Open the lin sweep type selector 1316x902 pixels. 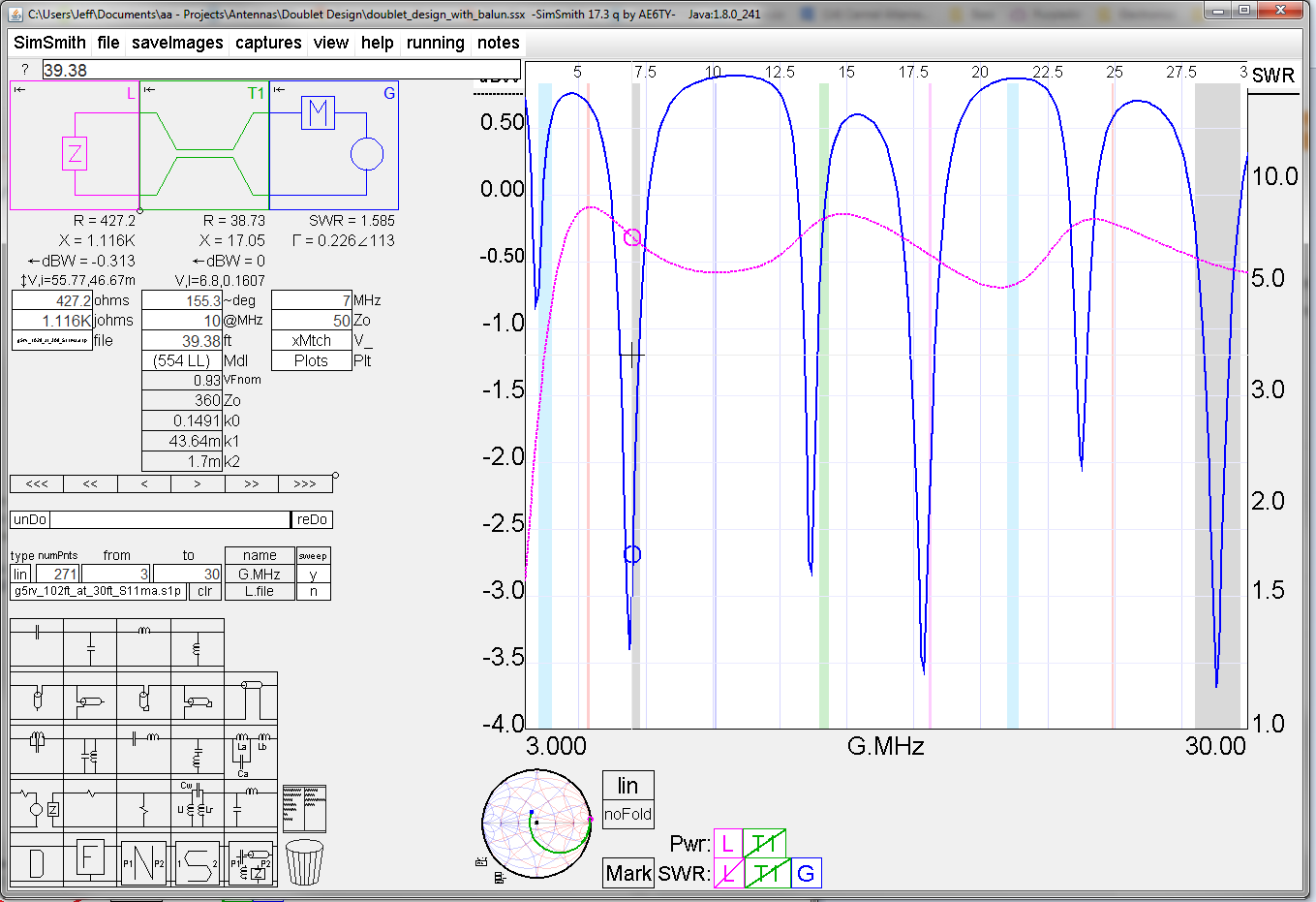coord(21,574)
